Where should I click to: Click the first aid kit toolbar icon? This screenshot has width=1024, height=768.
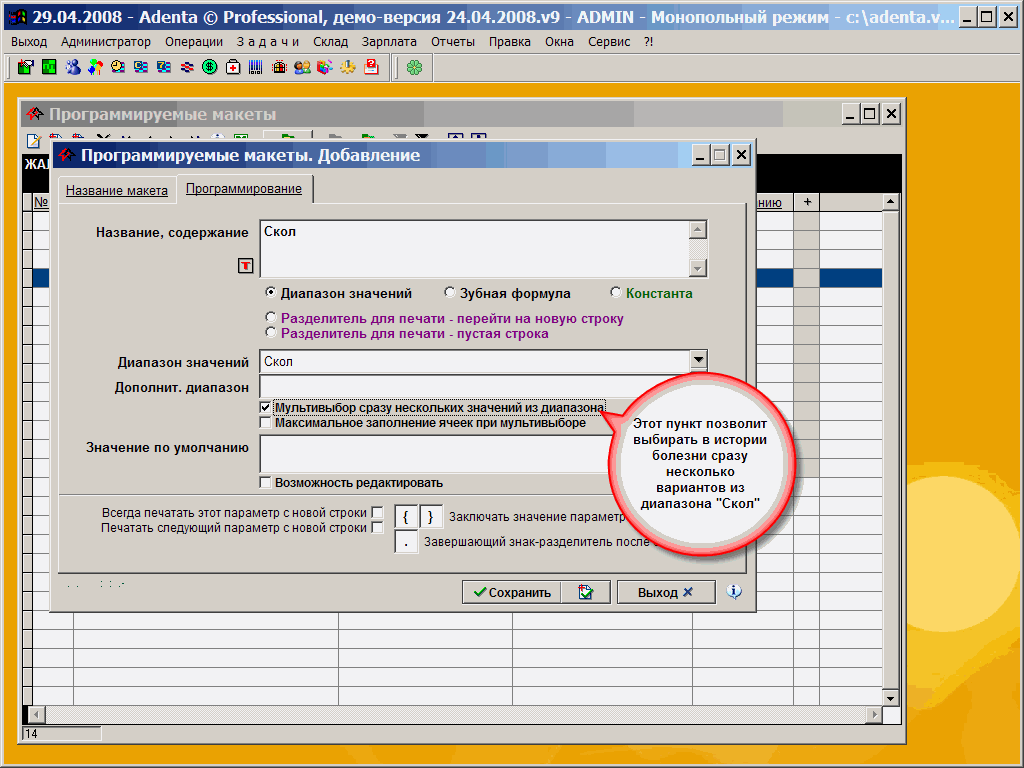pyautogui.click(x=233, y=67)
